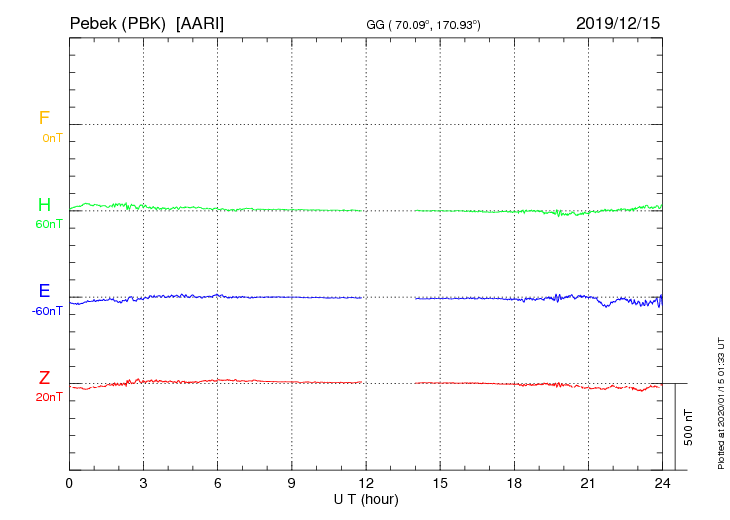This screenshot has height=520, width=730.
Task: Click the blue E component label
Action: (44, 291)
